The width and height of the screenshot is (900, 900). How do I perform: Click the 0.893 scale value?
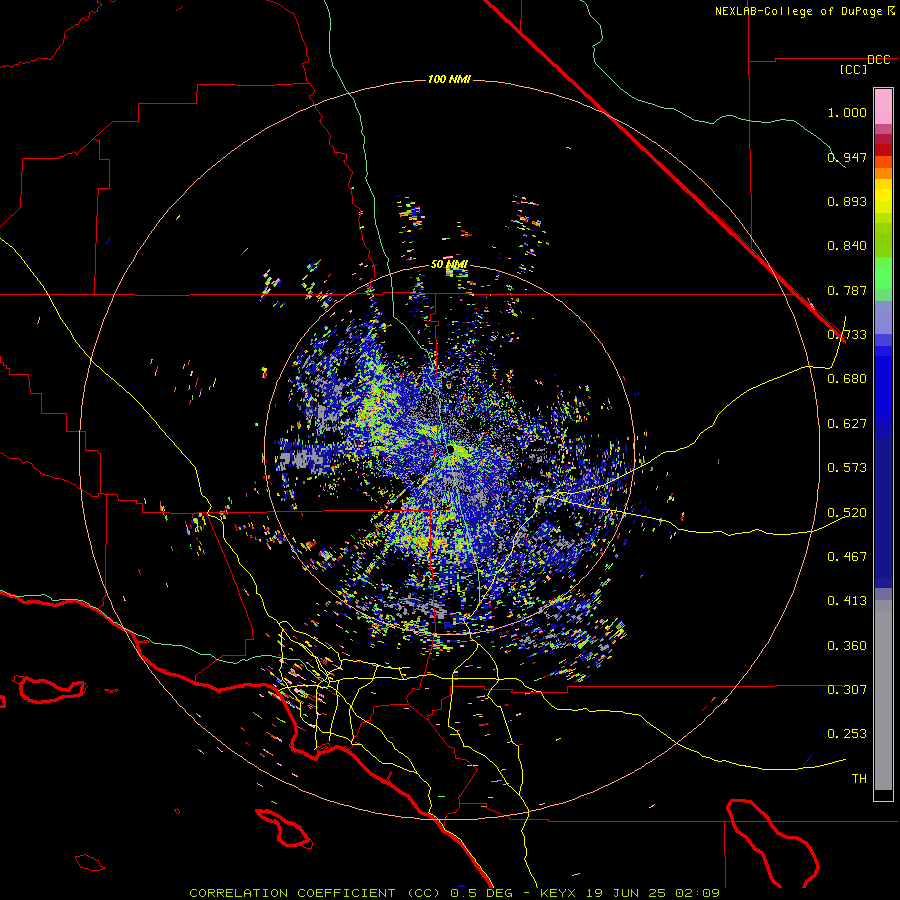coord(847,201)
